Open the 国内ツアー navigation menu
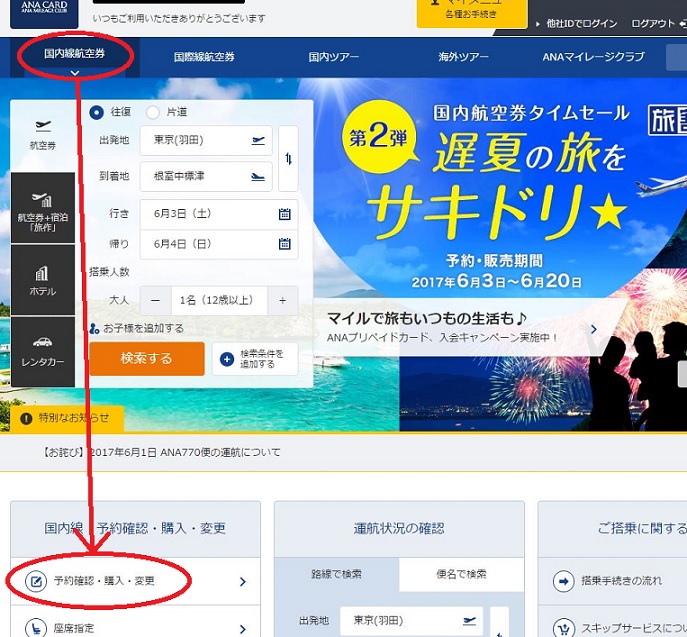Viewport: 687px width, 637px height. click(333, 57)
